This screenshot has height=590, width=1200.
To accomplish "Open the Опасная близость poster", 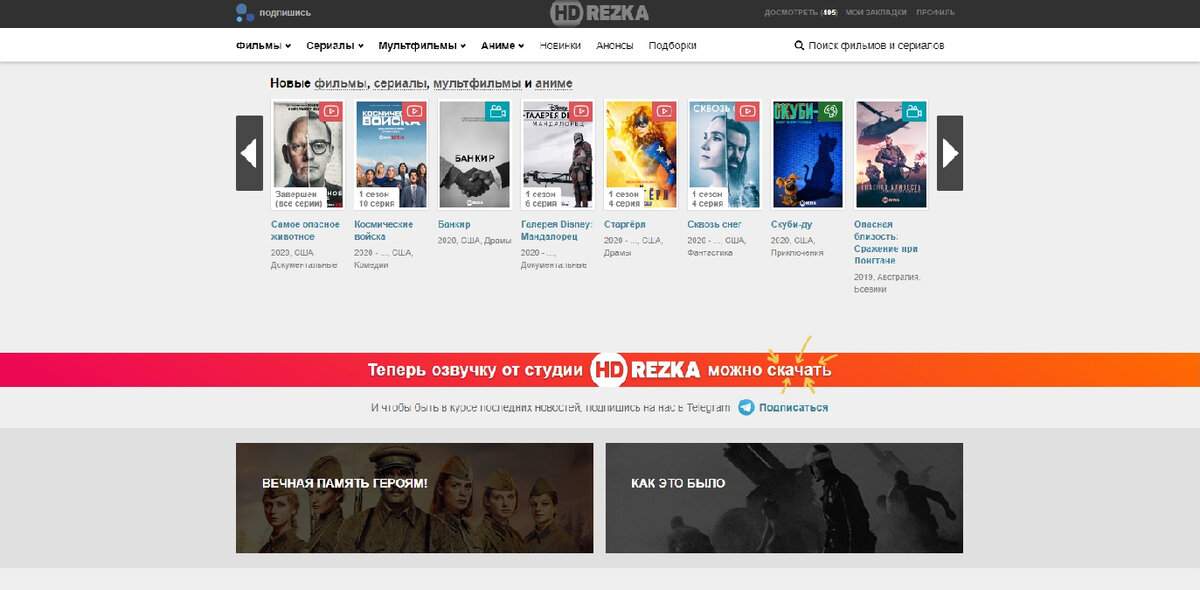I will tap(891, 153).
